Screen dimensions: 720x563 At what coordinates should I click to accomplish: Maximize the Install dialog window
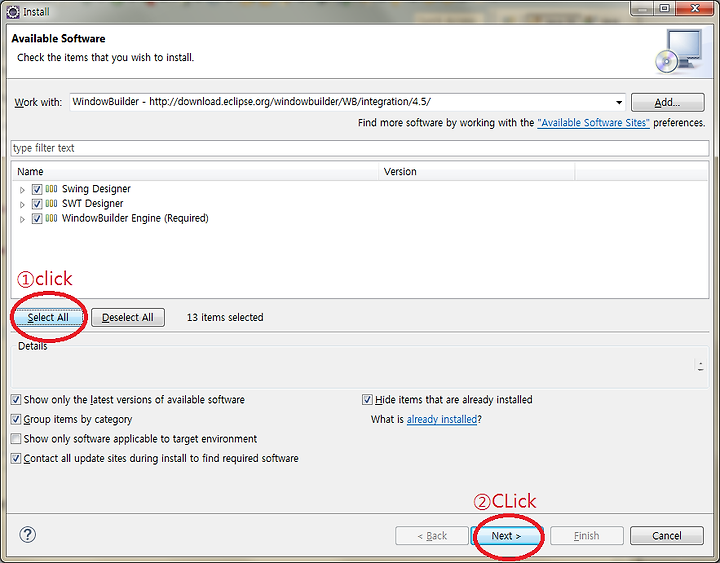[665, 8]
